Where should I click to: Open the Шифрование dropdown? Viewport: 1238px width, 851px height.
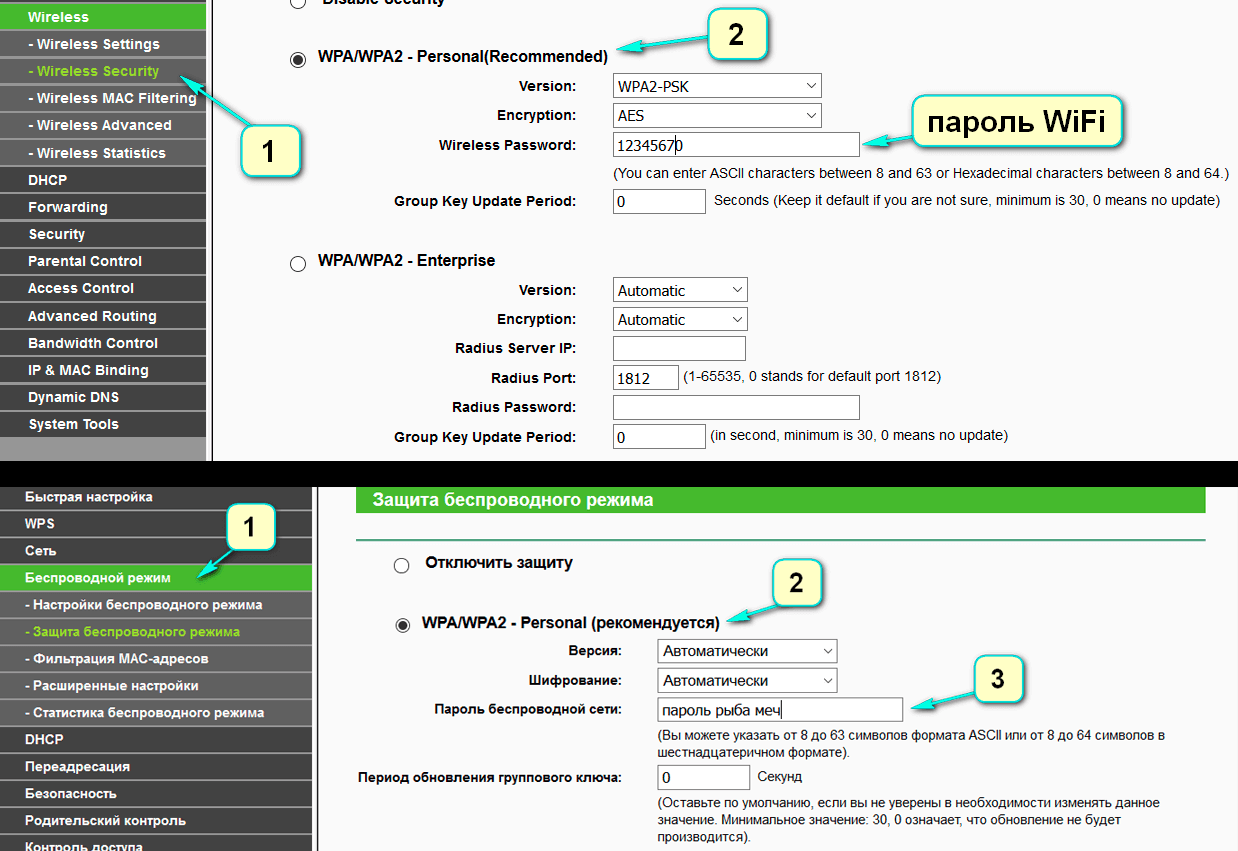pyautogui.click(x=748, y=681)
